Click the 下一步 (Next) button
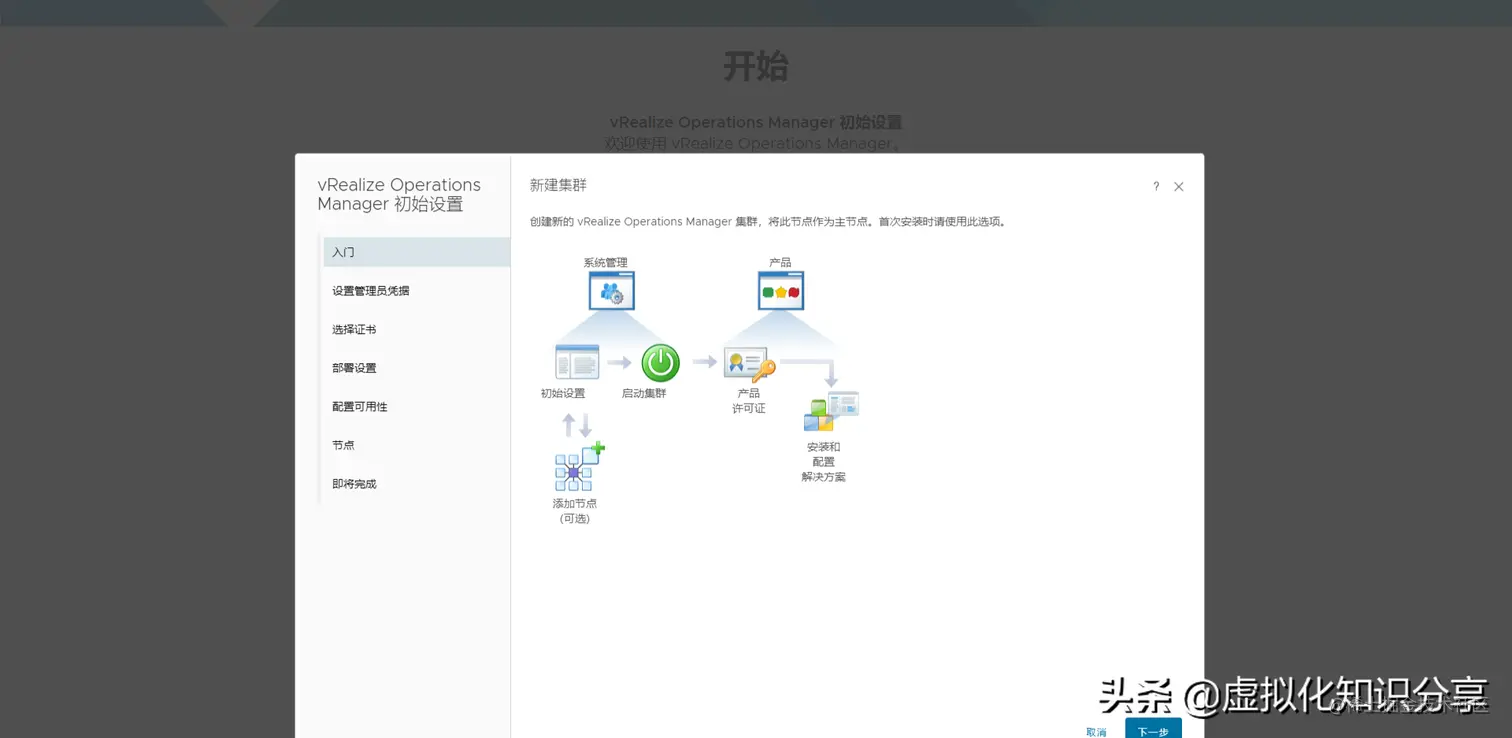1512x738 pixels. (1152, 731)
